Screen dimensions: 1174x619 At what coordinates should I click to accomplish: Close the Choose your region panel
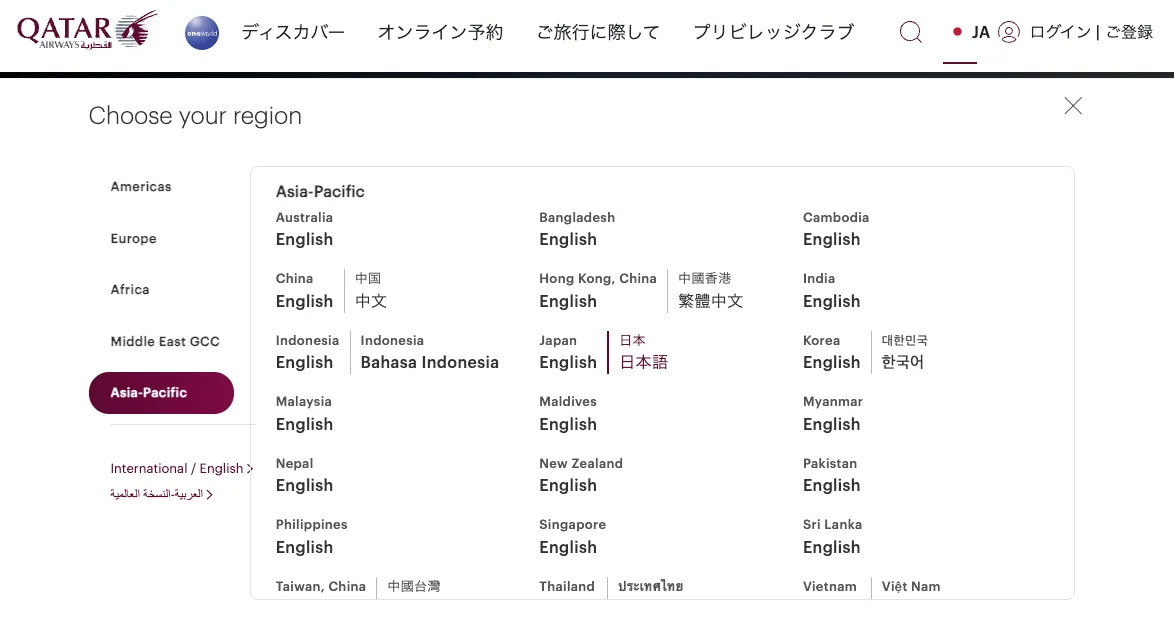[x=1073, y=106]
